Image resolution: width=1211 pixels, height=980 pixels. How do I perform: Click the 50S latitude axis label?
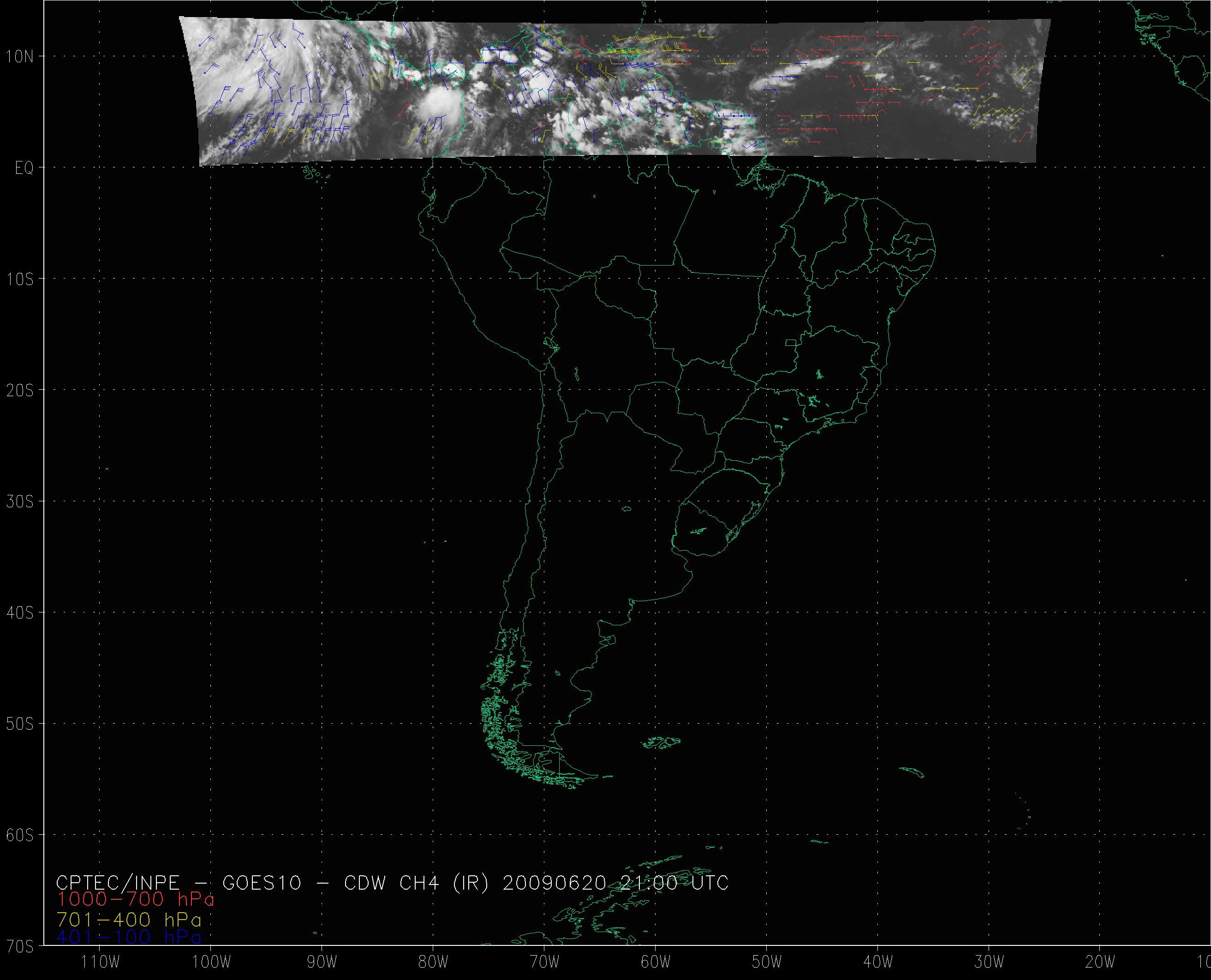pyautogui.click(x=20, y=724)
